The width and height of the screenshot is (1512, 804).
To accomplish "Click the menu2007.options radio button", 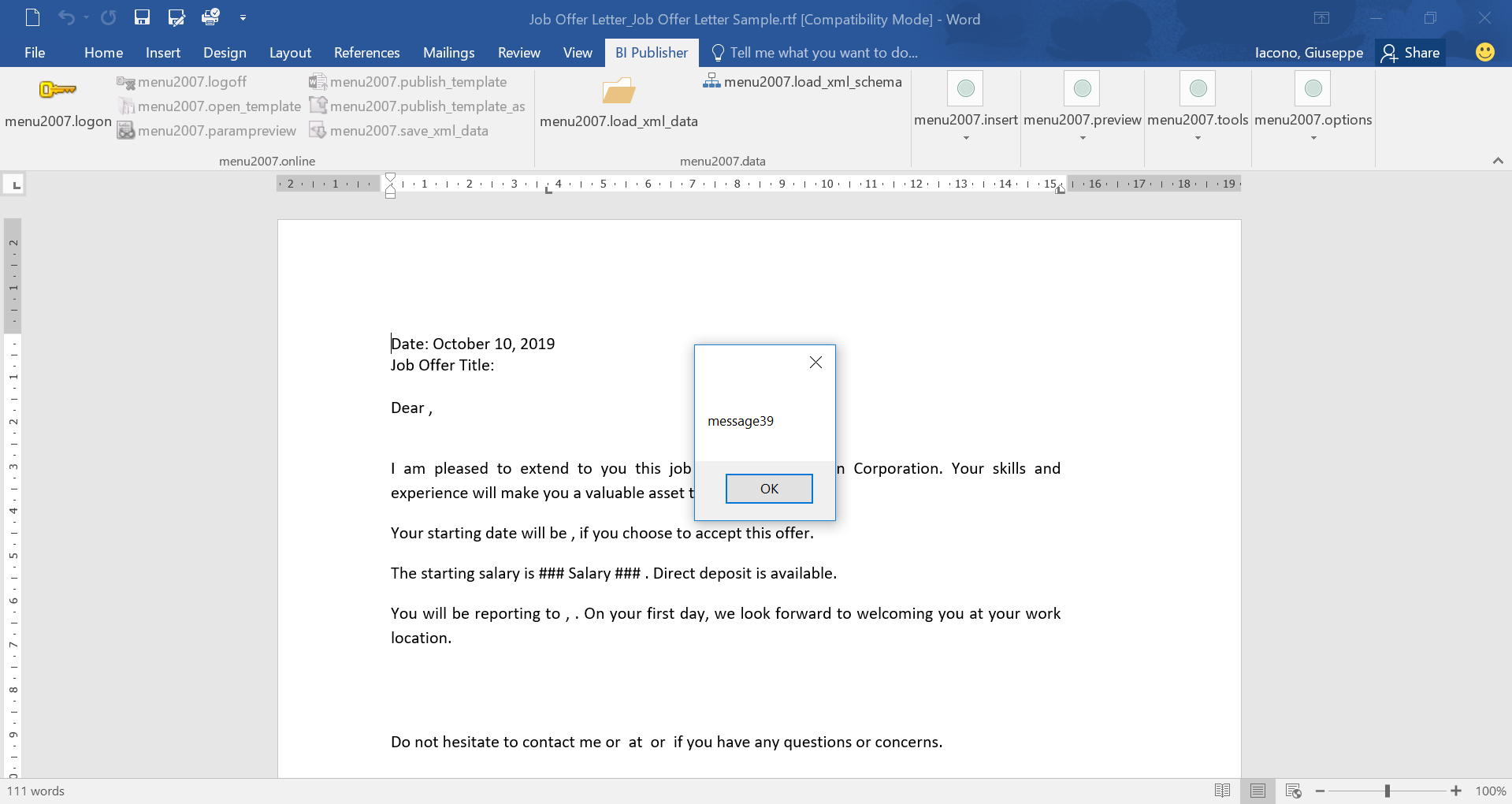I will pyautogui.click(x=1313, y=88).
